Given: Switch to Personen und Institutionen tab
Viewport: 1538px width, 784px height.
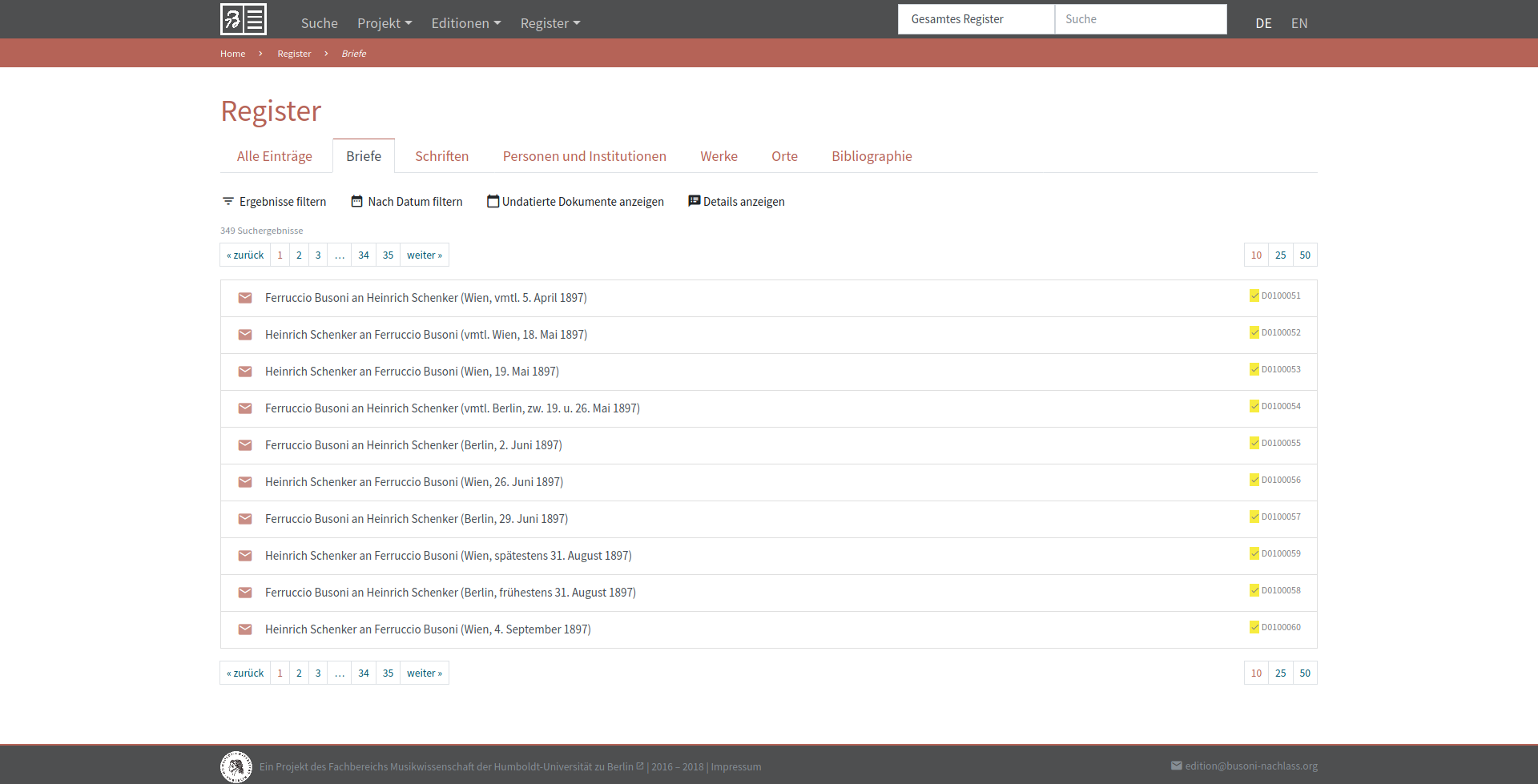Looking at the screenshot, I should click(585, 156).
